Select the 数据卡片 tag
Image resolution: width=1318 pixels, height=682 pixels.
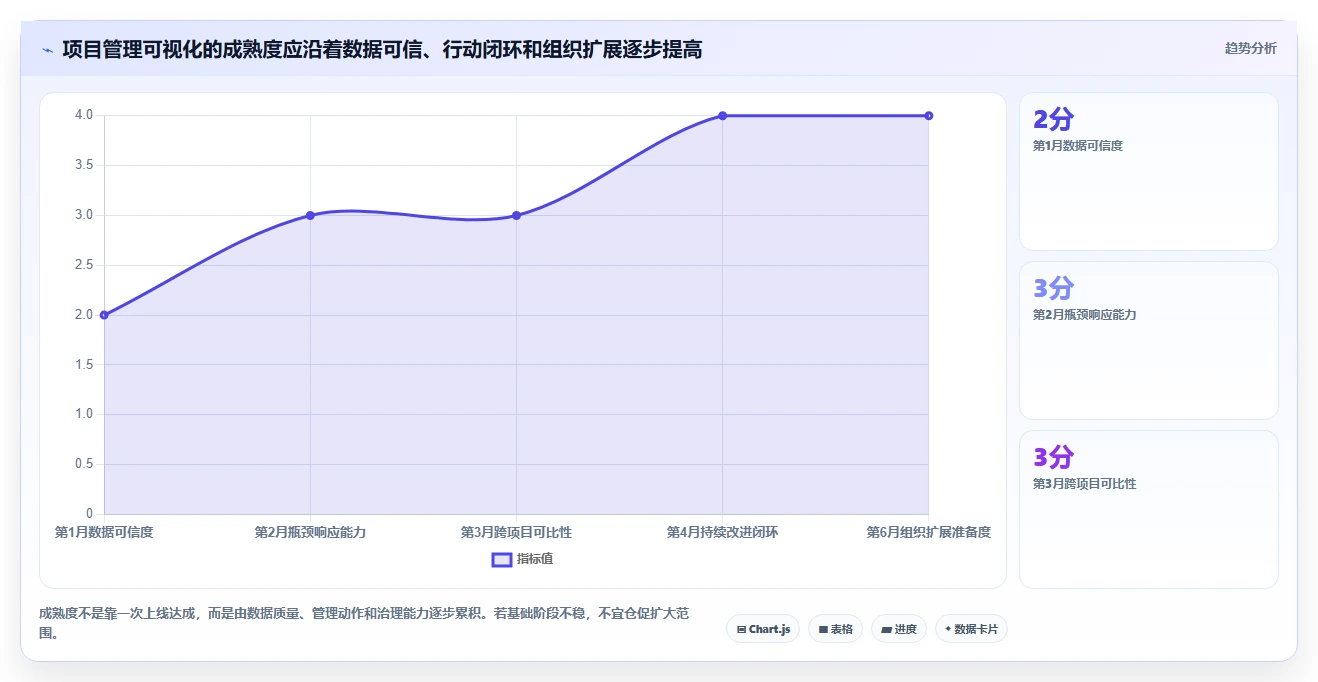[x=971, y=629]
